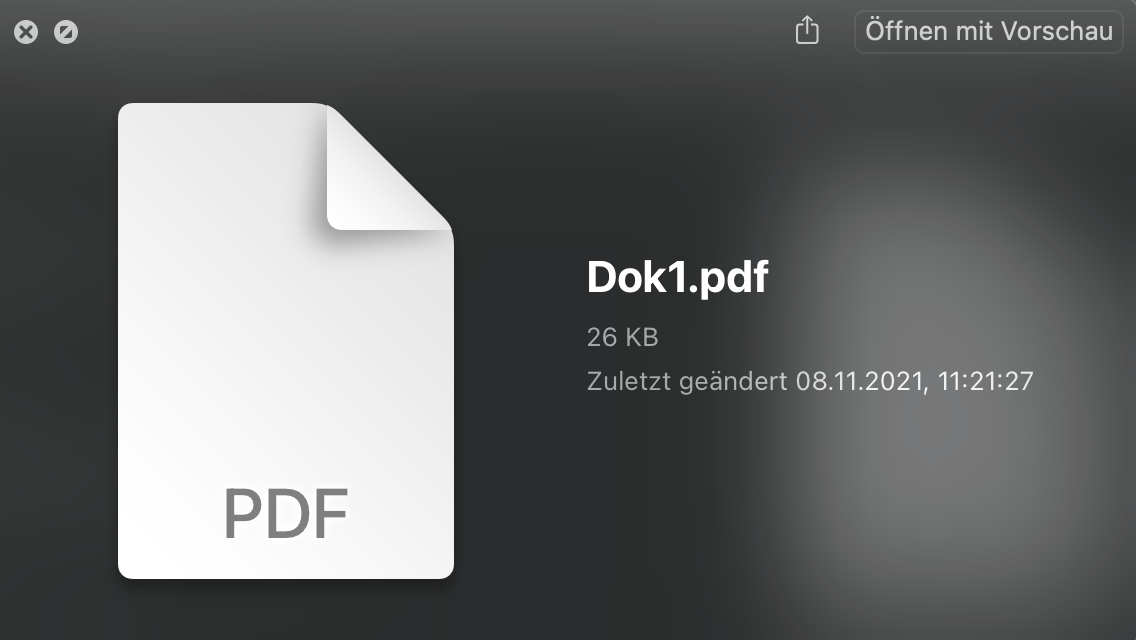Click the 26 KB file size text
This screenshot has height=640, width=1136.
point(622,338)
